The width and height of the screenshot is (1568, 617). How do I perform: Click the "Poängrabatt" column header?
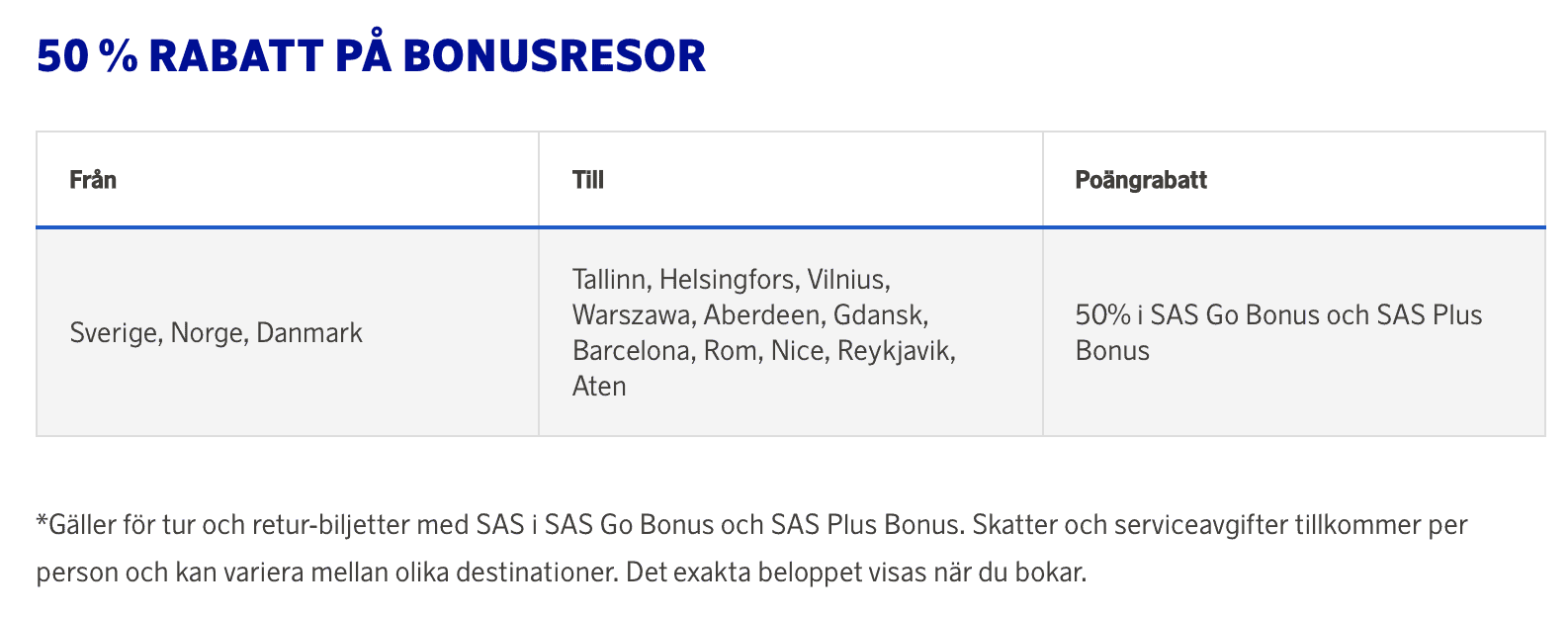tap(1141, 180)
